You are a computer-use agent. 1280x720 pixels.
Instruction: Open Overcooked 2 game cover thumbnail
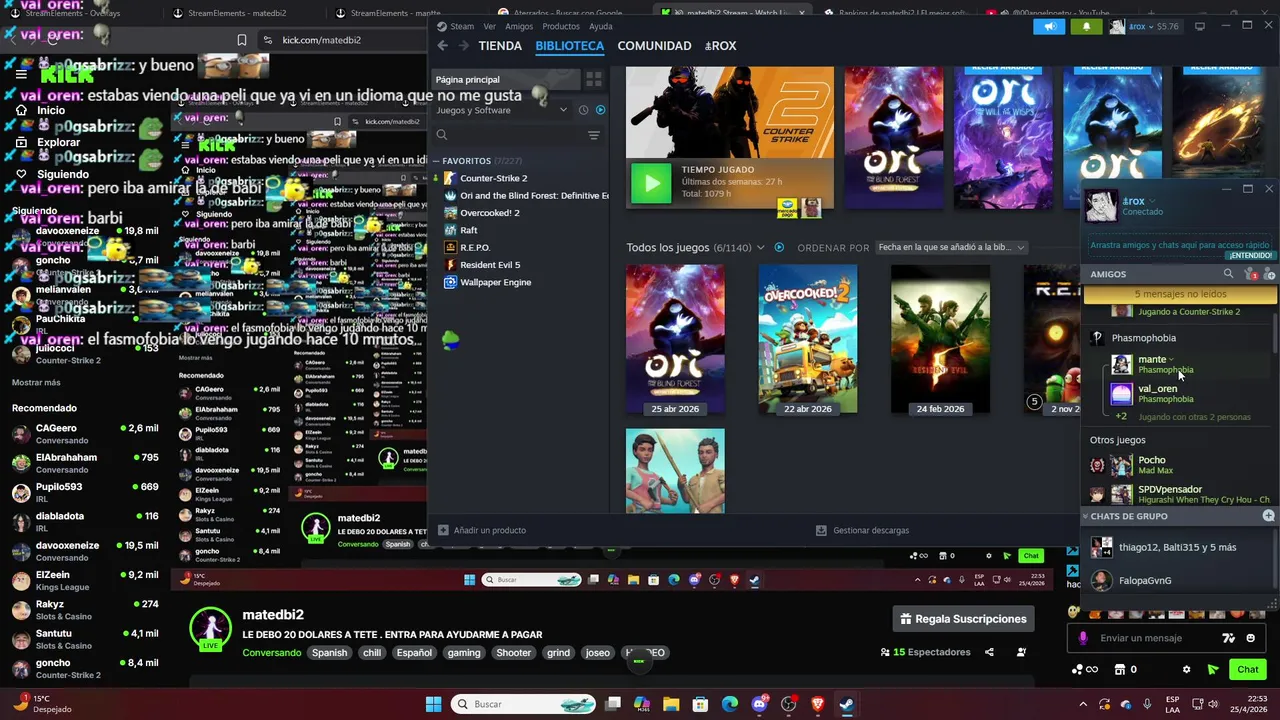tap(808, 339)
